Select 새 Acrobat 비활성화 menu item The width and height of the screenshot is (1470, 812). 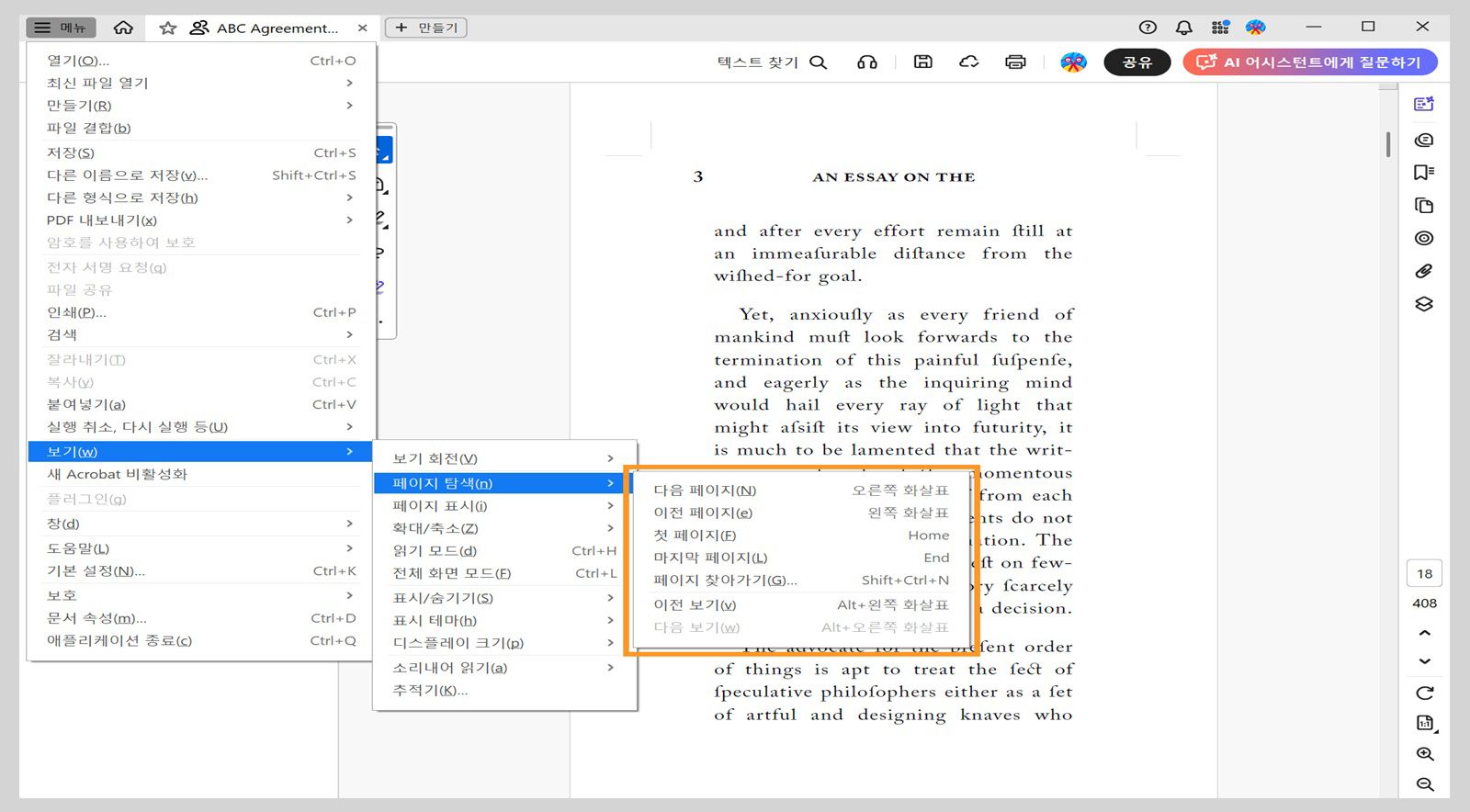pyautogui.click(x=201, y=474)
